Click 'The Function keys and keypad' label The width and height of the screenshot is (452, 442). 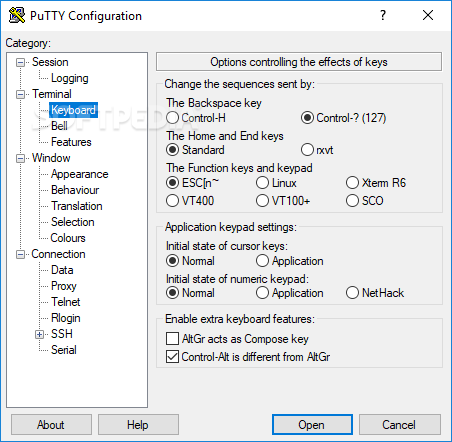click(239, 168)
